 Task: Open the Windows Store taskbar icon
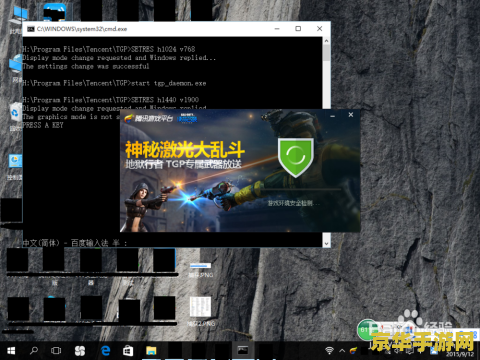128,351
